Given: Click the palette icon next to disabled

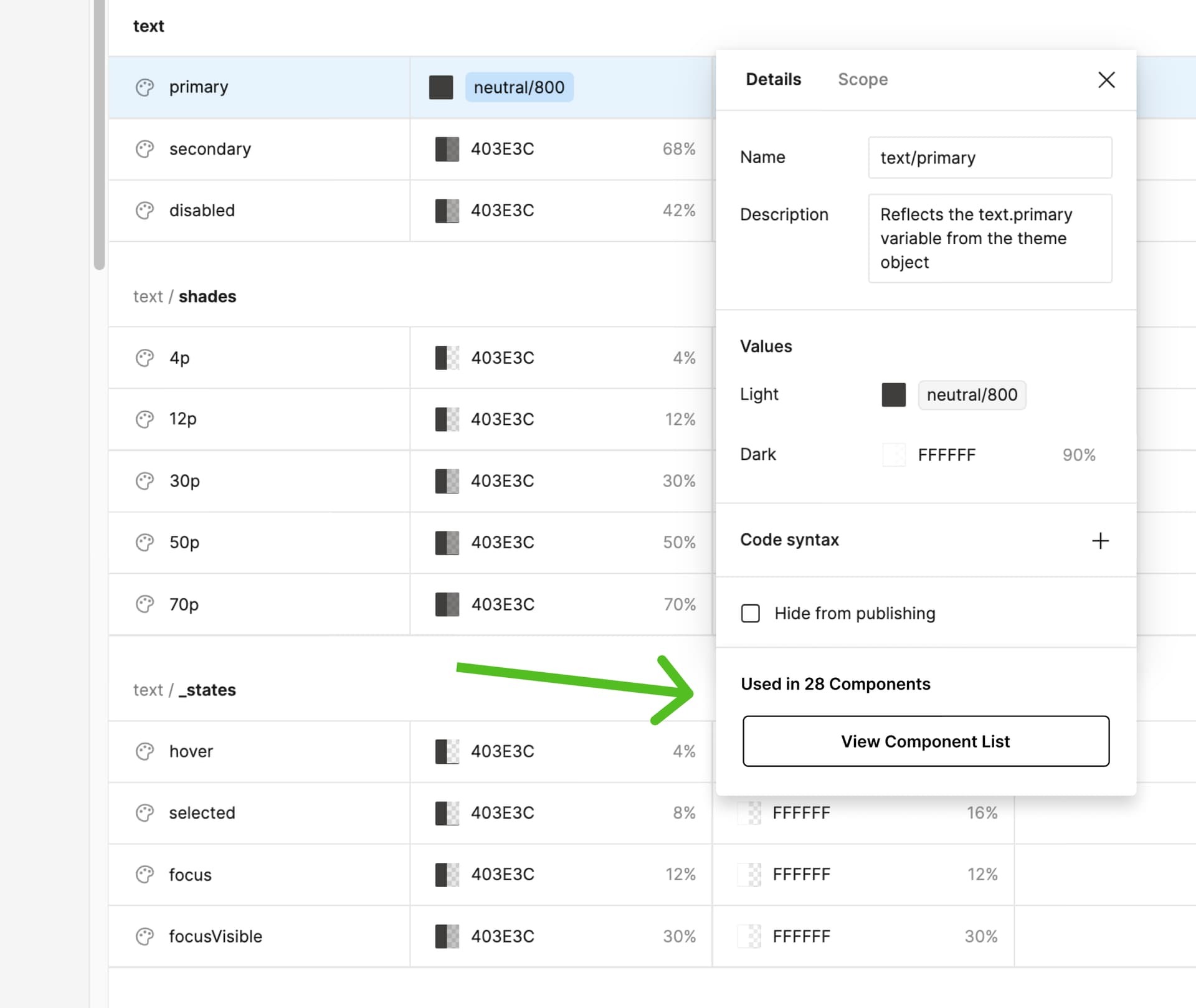Looking at the screenshot, I should [145, 211].
